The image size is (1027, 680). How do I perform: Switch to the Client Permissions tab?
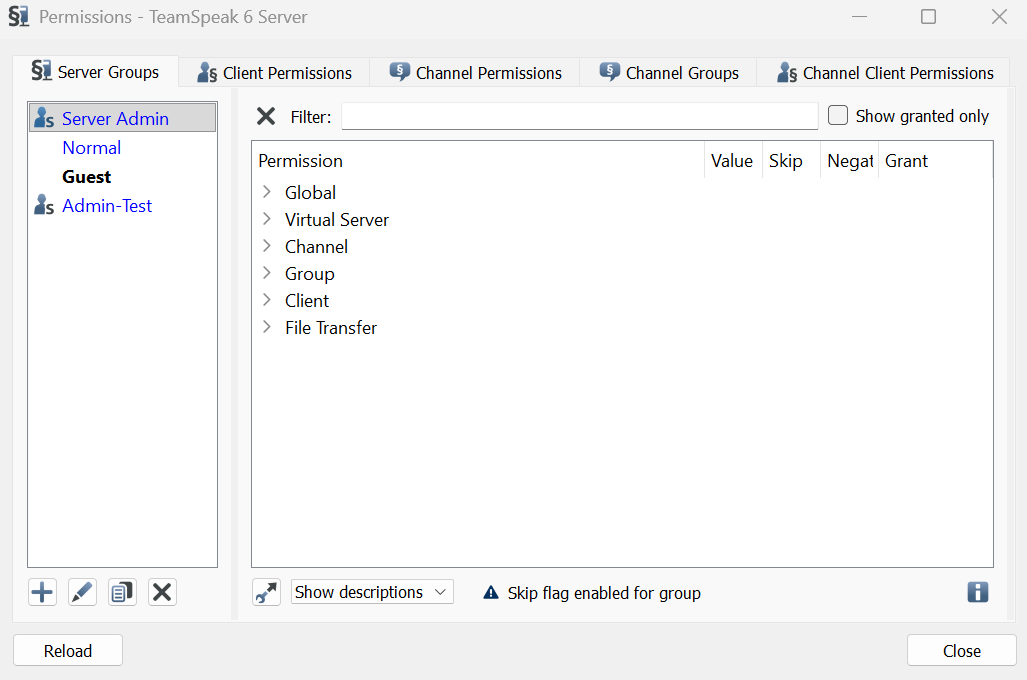tap(274, 73)
